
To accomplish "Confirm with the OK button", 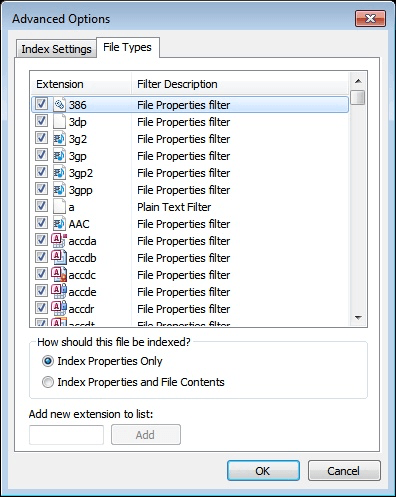I will click(263, 471).
